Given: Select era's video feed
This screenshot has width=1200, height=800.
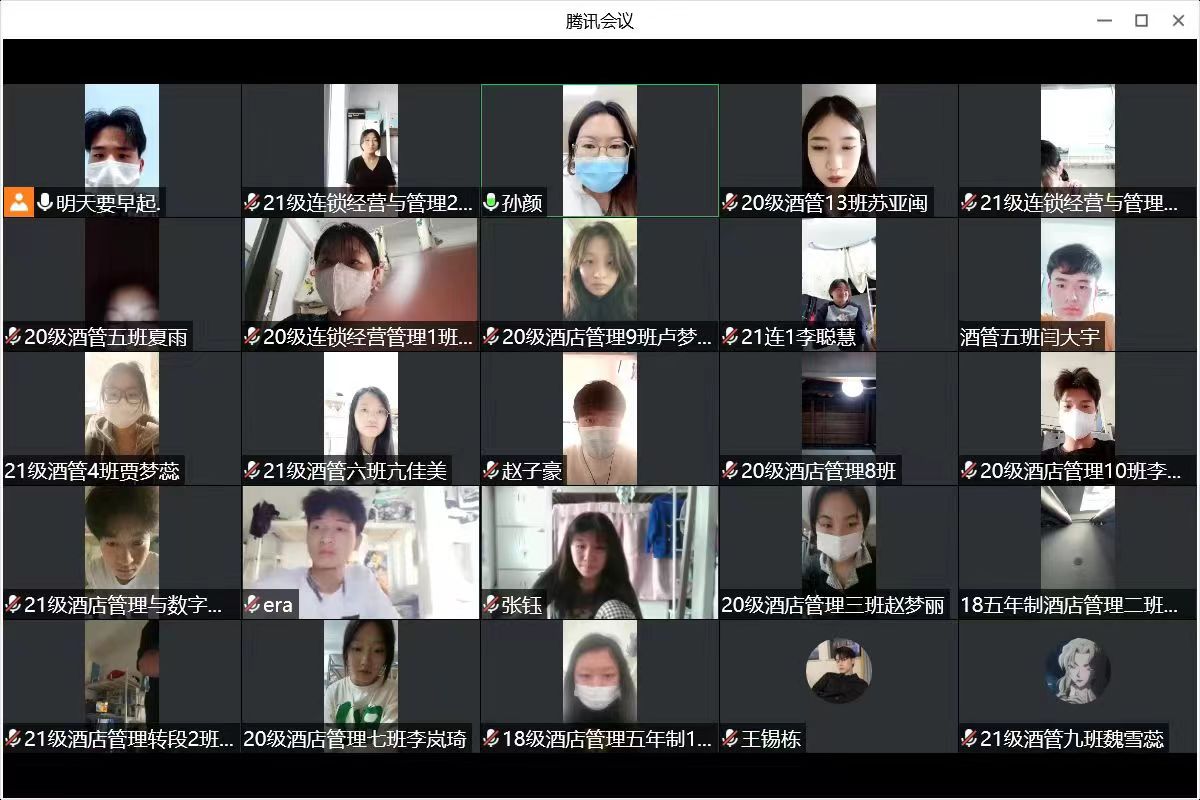Looking at the screenshot, I should (x=361, y=553).
